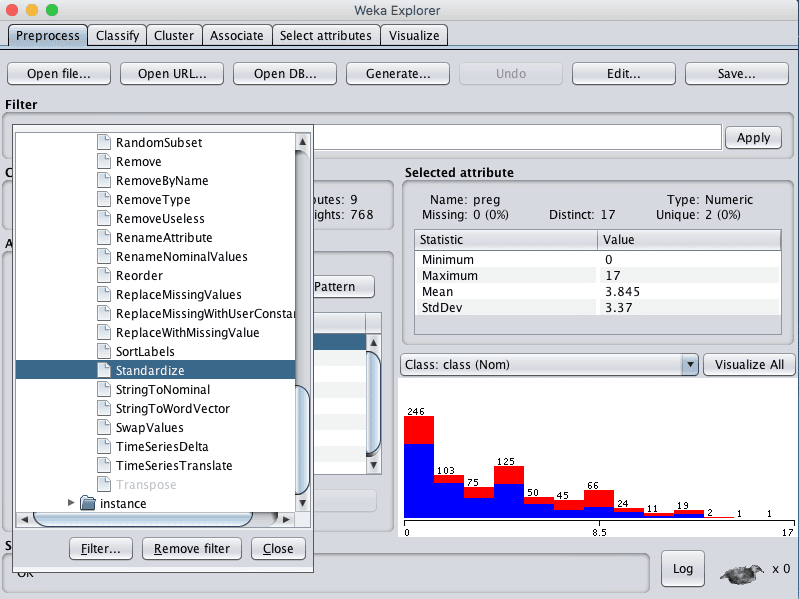
Task: Click the attribute list scroll-up arrow
Action: coord(374,342)
